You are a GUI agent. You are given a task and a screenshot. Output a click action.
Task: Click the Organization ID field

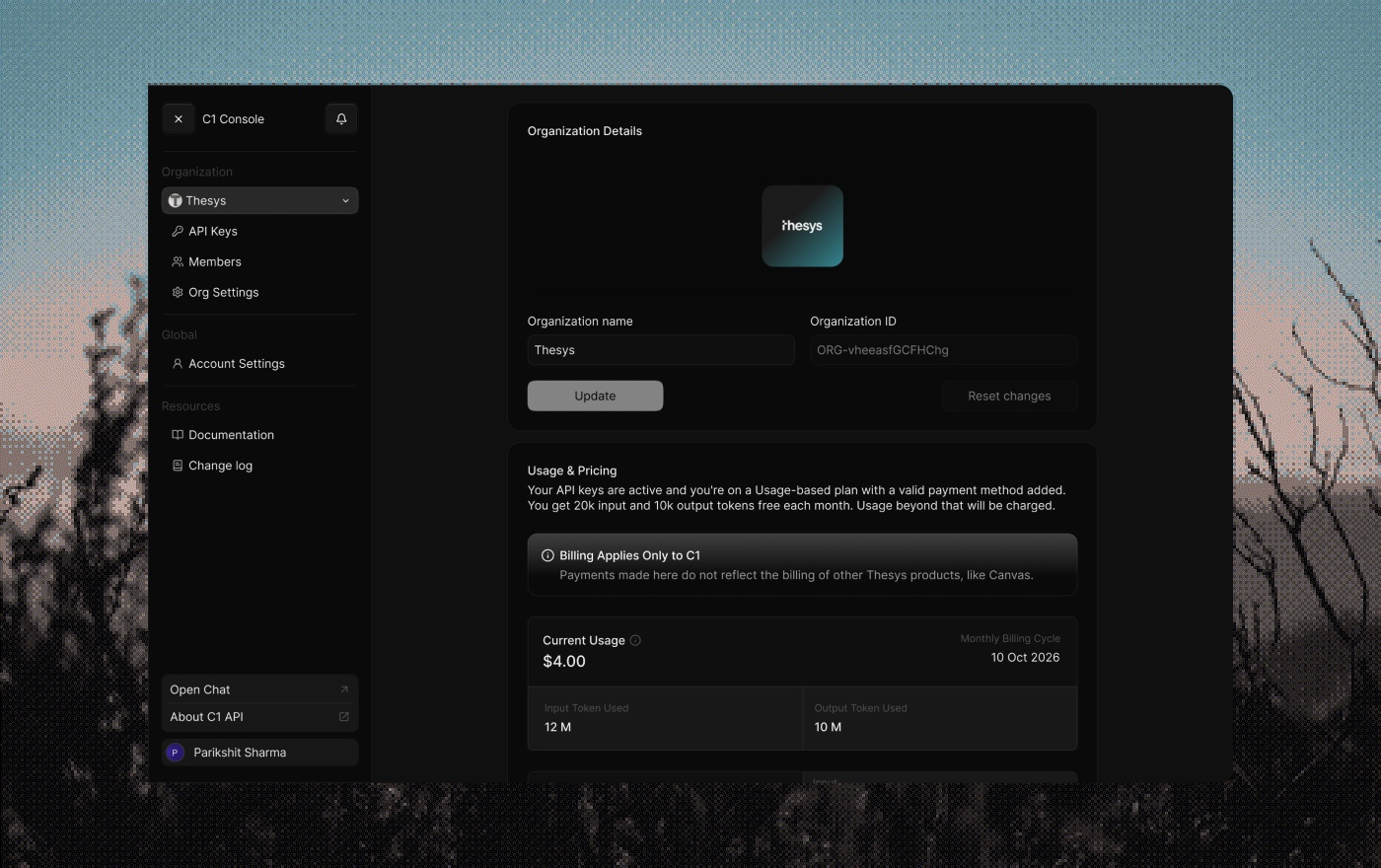pos(944,350)
